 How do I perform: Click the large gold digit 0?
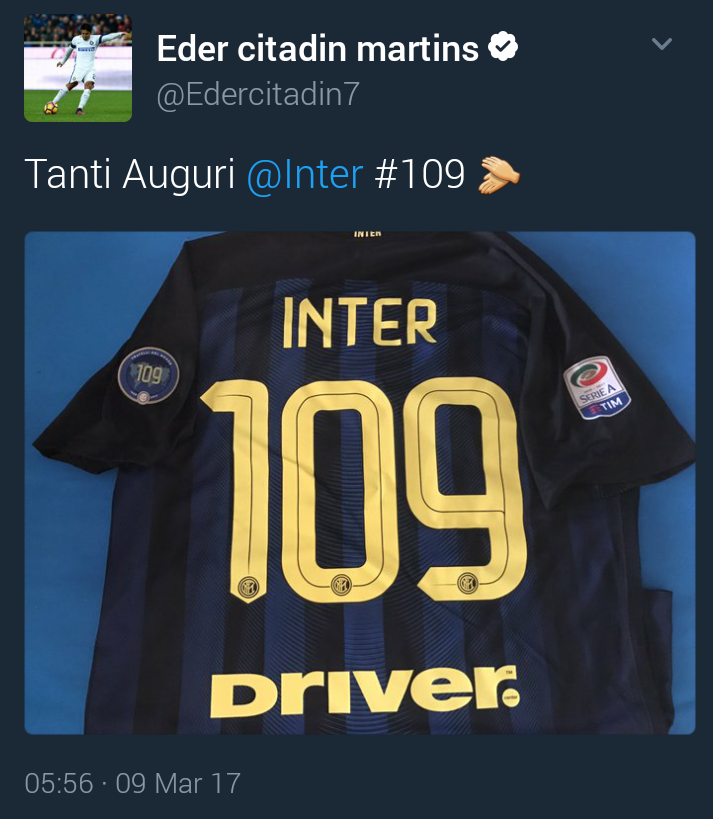point(341,491)
